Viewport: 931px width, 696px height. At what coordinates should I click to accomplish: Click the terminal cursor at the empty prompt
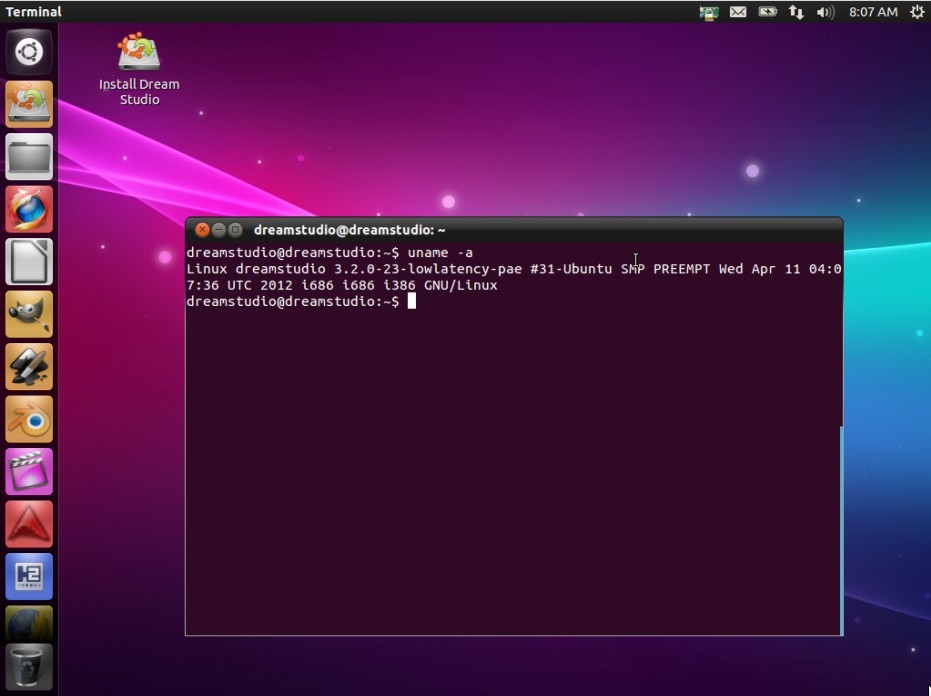click(411, 302)
